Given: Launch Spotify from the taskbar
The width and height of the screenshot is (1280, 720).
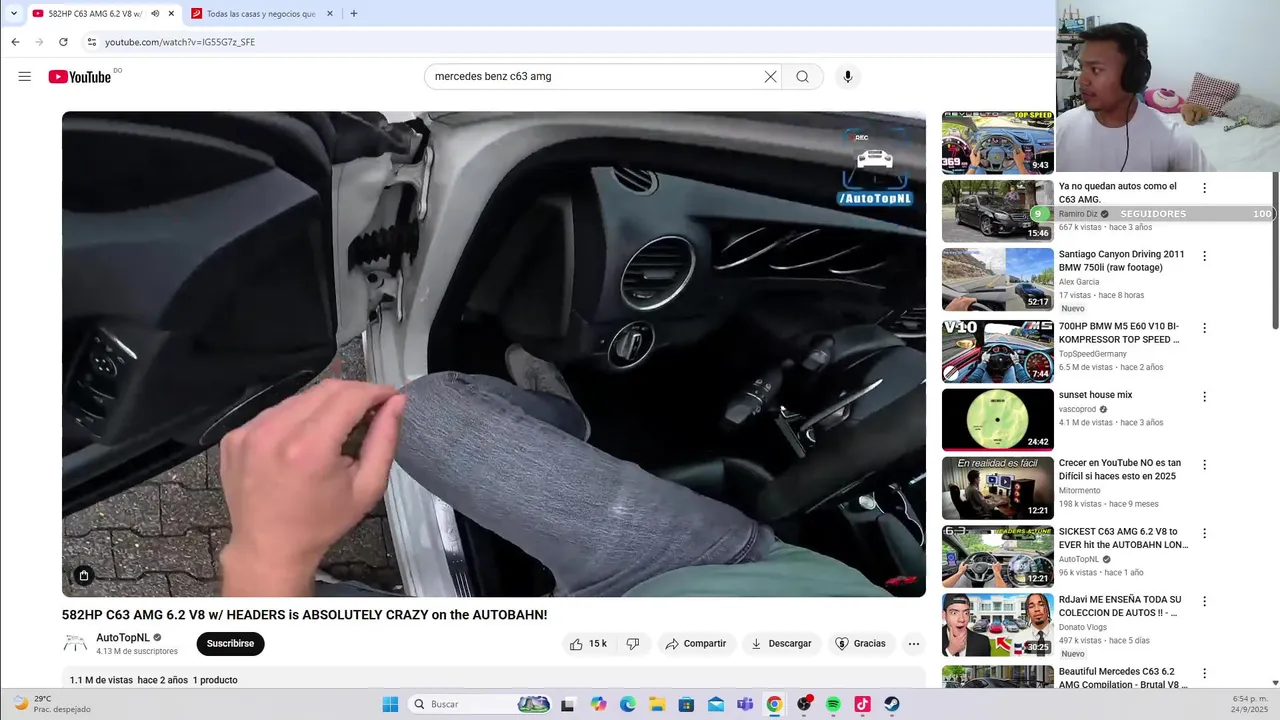Looking at the screenshot, I should point(833,704).
